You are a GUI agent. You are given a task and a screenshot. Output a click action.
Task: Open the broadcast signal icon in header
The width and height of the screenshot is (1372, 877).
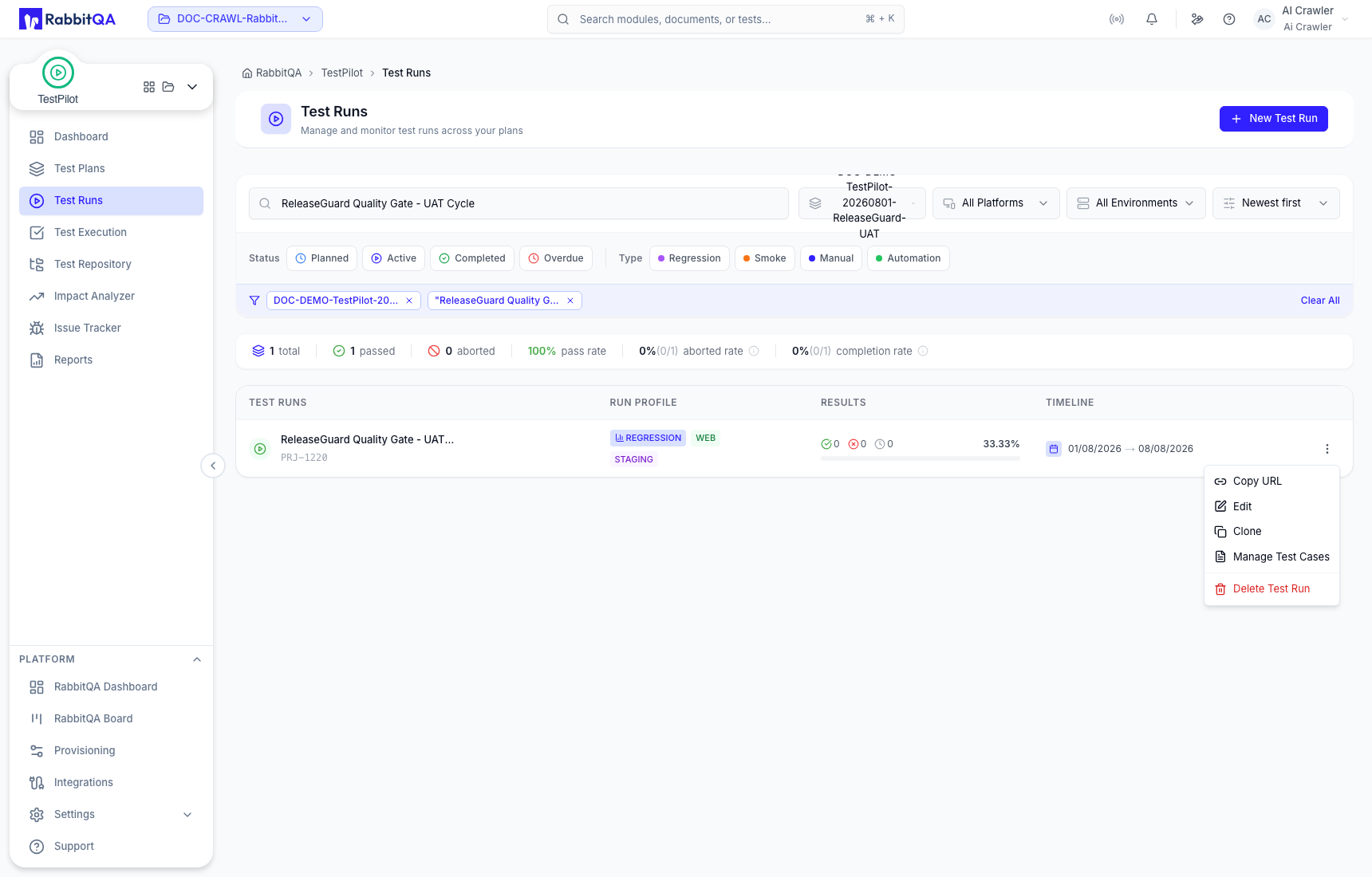point(1117,19)
